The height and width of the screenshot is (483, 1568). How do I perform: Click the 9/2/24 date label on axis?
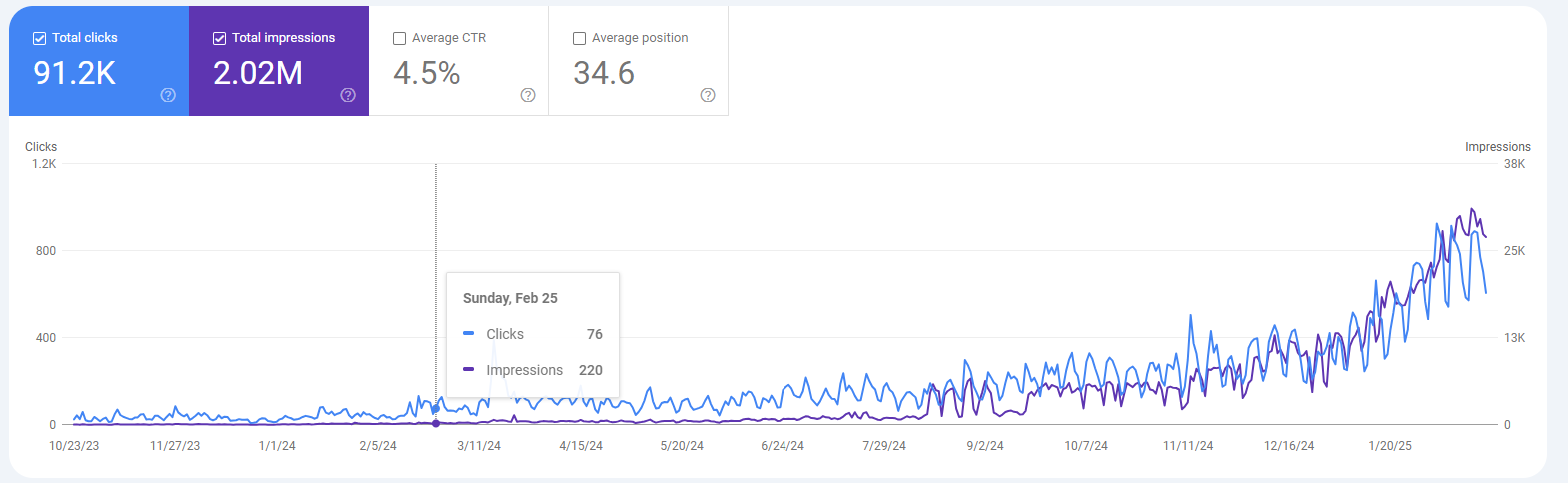[985, 446]
